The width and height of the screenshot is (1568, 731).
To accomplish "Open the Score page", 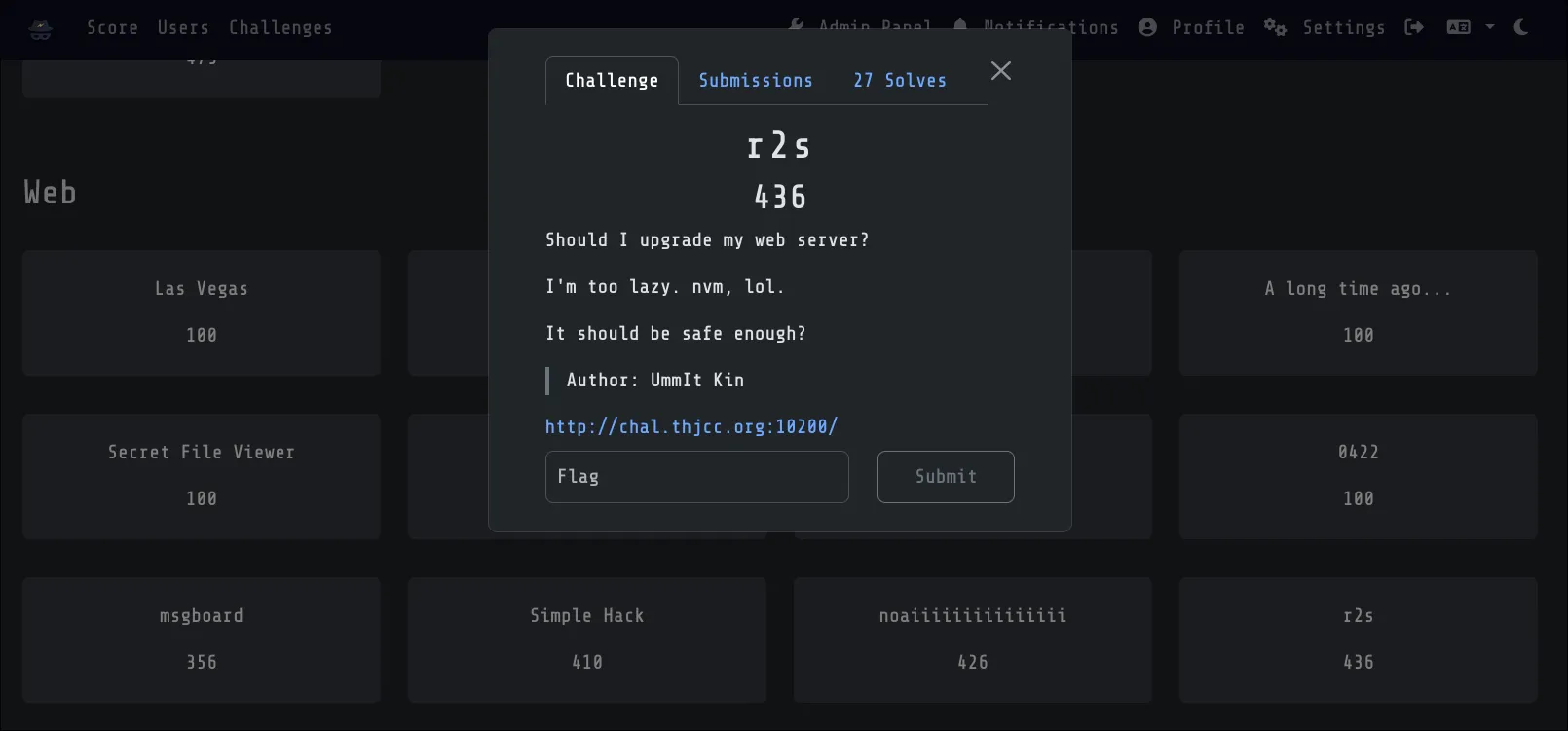I will (112, 28).
